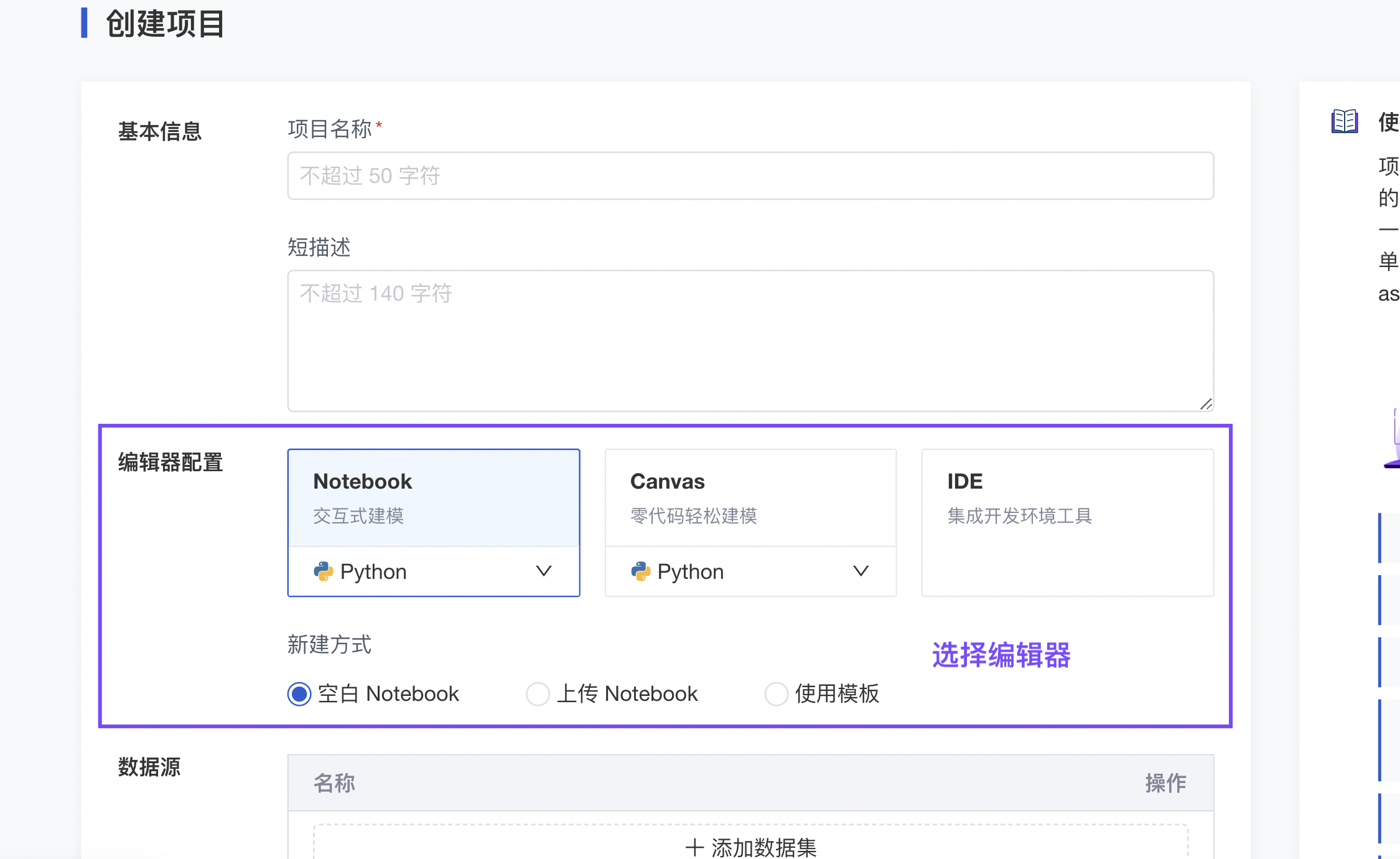Screen dimensions: 1400x859
Task: Click the Python logo in Canvas card
Action: click(640, 571)
